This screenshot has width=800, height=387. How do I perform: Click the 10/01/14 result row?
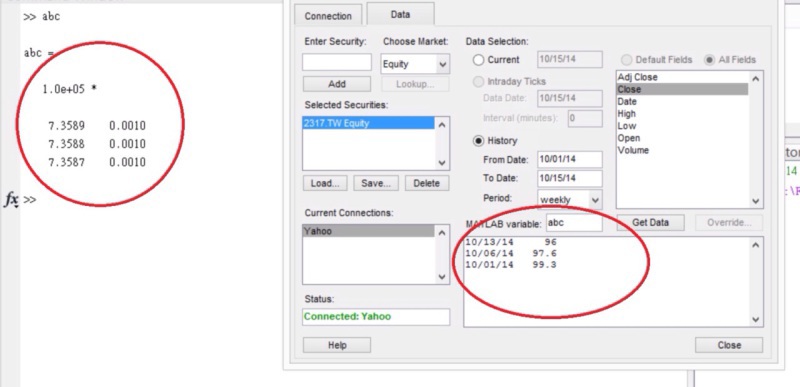pos(511,265)
